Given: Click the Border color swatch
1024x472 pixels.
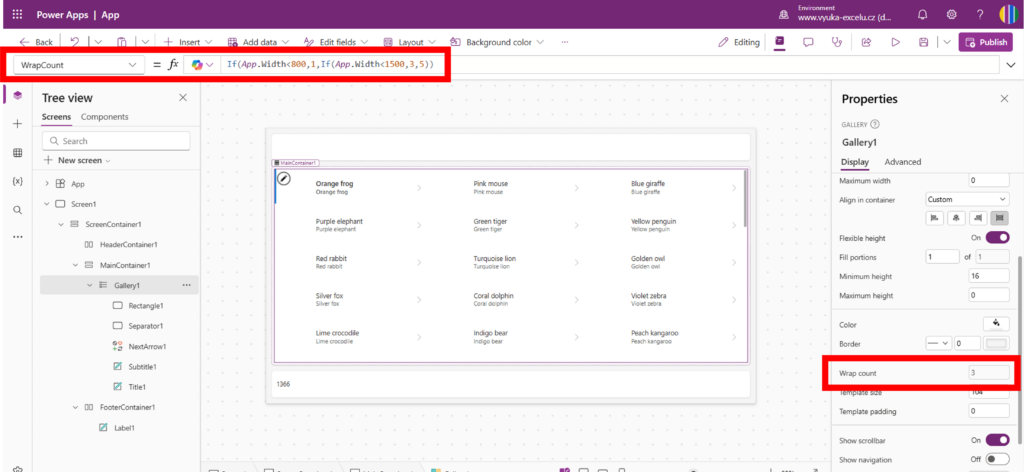Looking at the screenshot, I should [997, 343].
